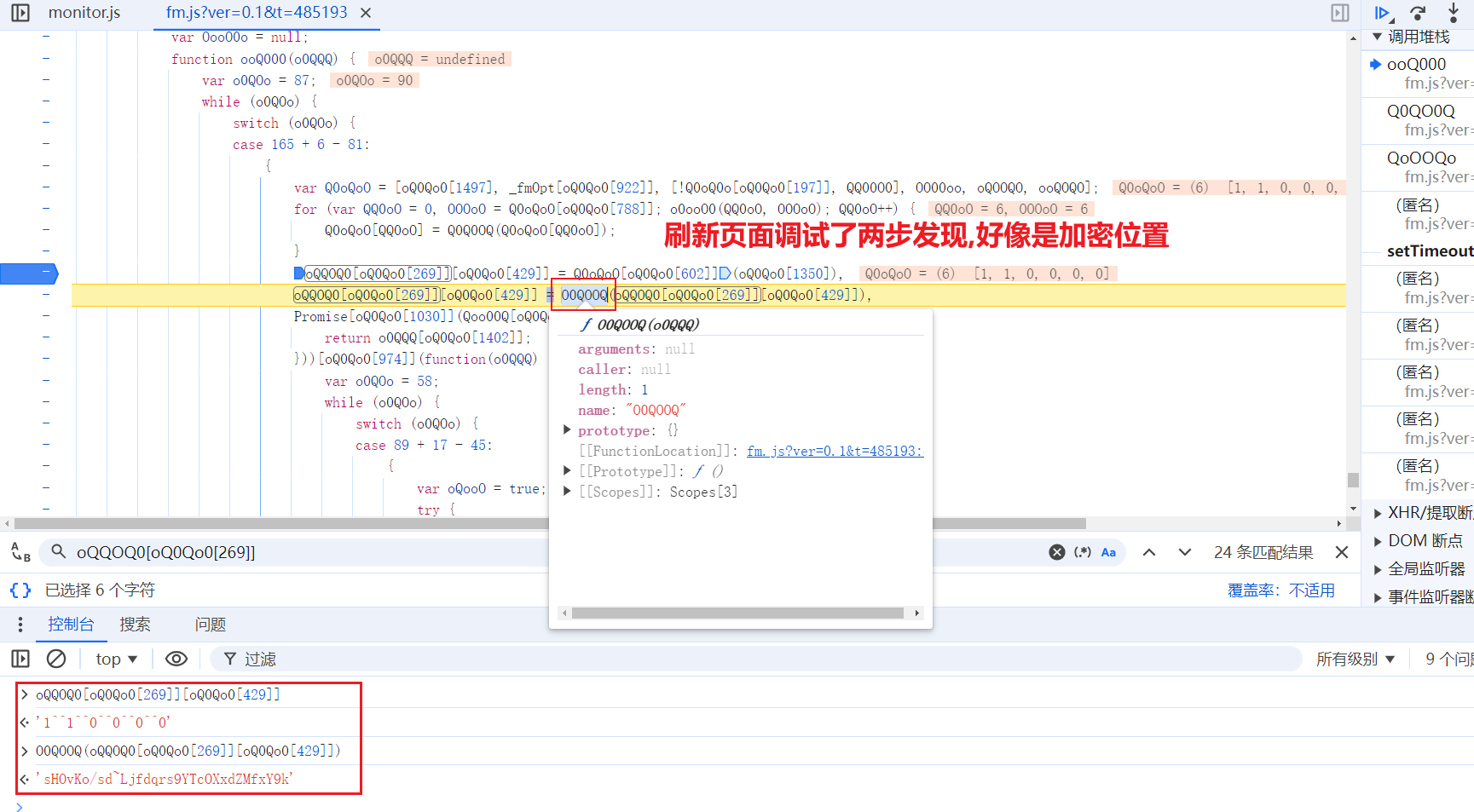The height and width of the screenshot is (812, 1474).
Task: Select the Q0QO0Q call stack frame
Action: click(x=1421, y=111)
